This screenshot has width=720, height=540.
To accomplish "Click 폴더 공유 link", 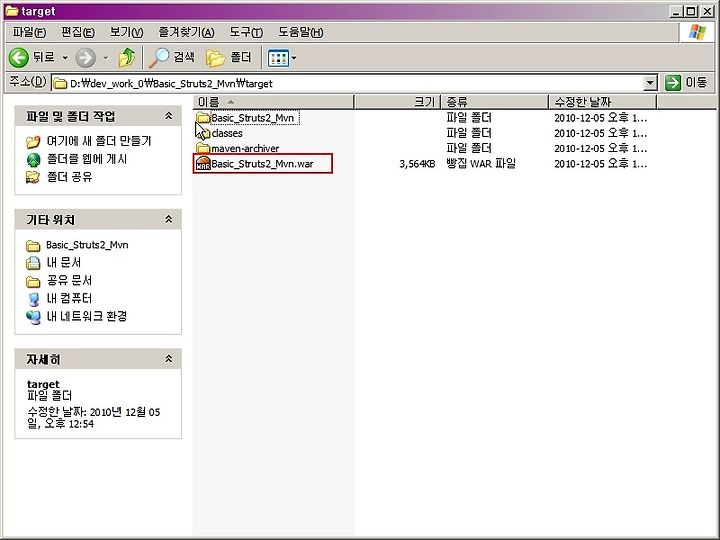I will tap(69, 177).
